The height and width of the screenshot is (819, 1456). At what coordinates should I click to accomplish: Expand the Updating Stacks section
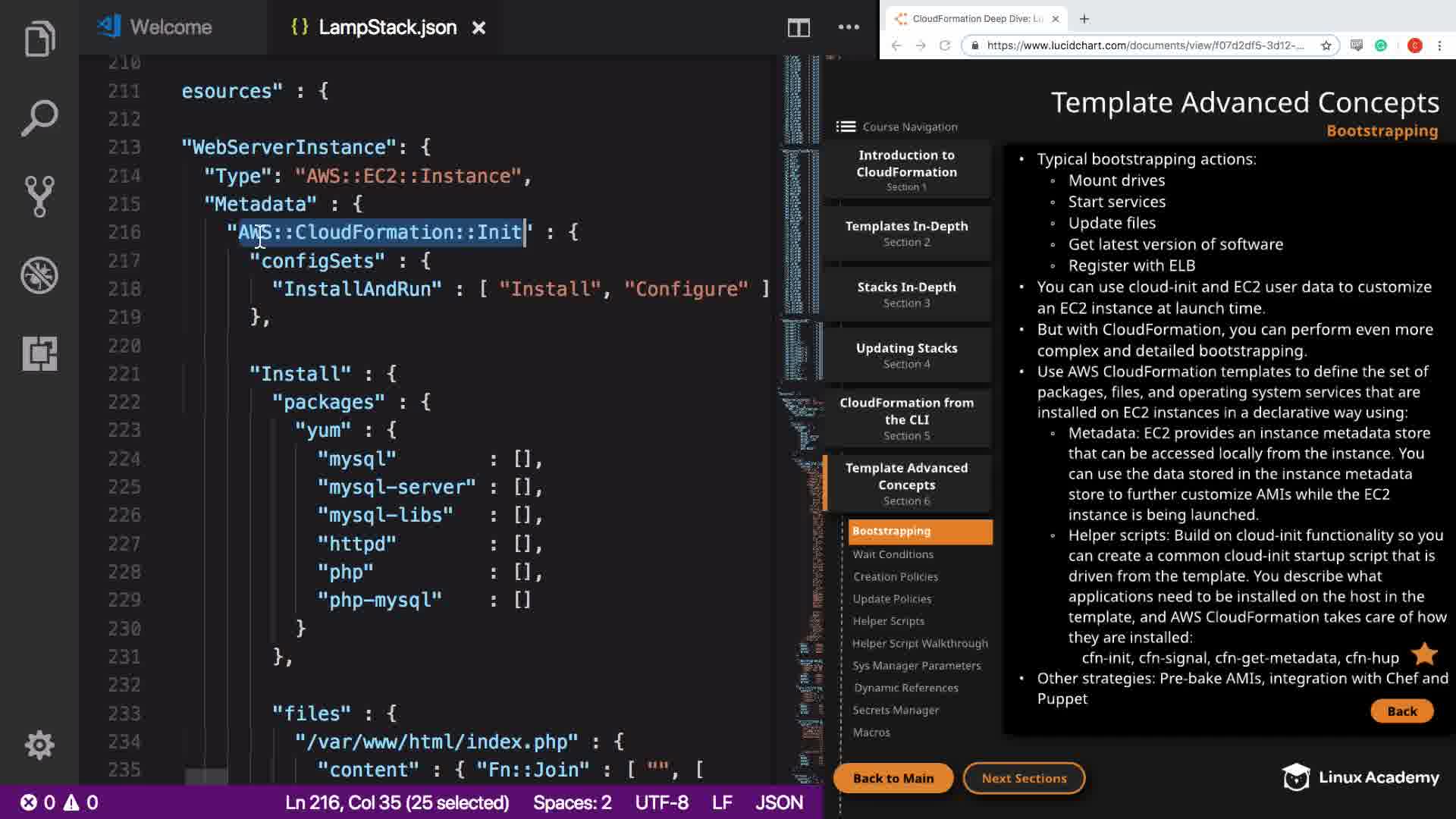[x=906, y=355]
